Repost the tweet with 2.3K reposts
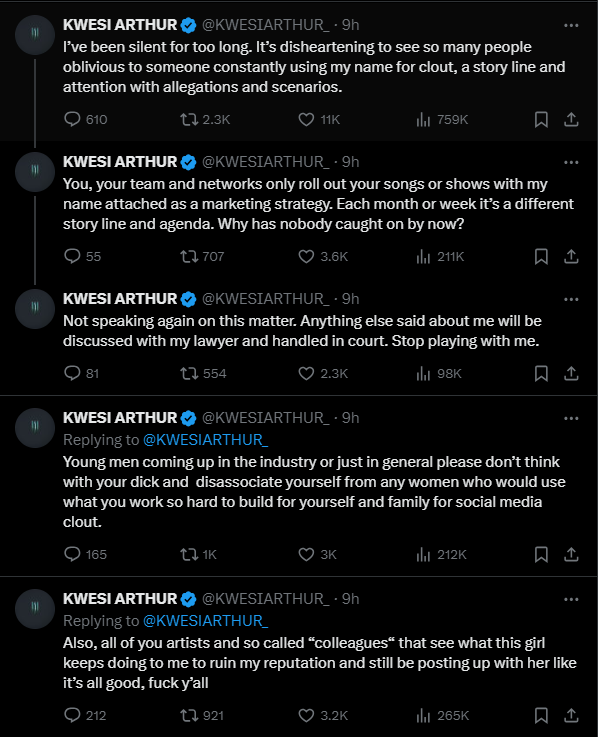Image resolution: width=598 pixels, height=737 pixels. (x=205, y=119)
